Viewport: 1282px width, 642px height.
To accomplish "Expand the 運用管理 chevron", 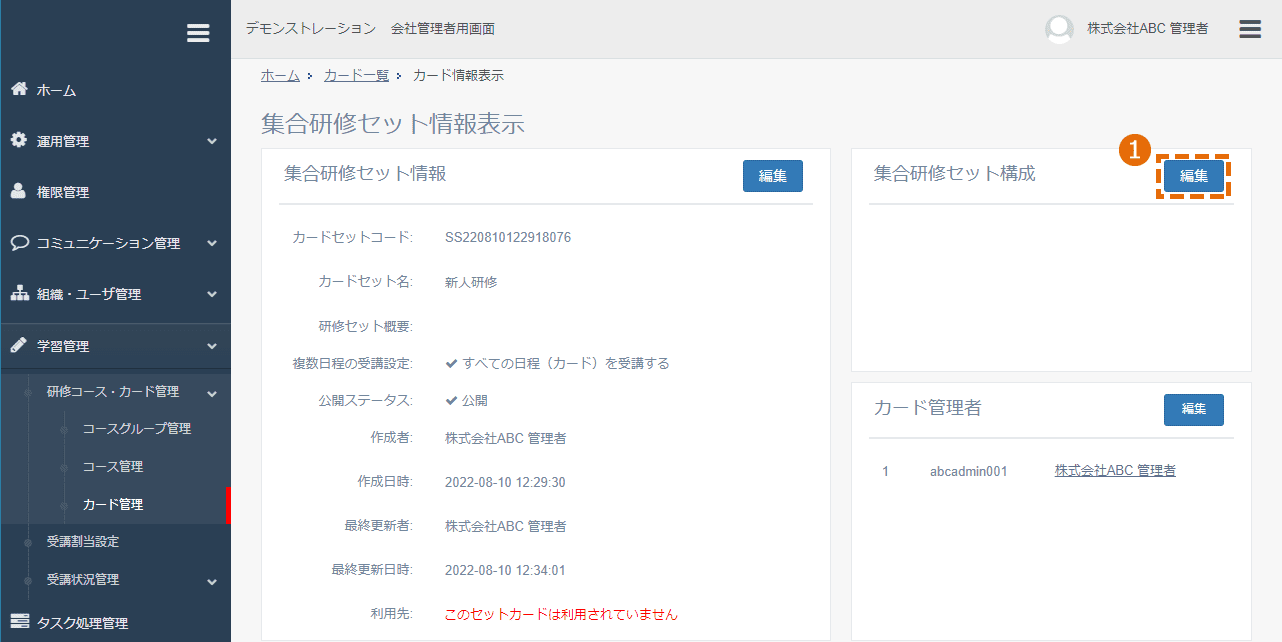I will (x=212, y=142).
